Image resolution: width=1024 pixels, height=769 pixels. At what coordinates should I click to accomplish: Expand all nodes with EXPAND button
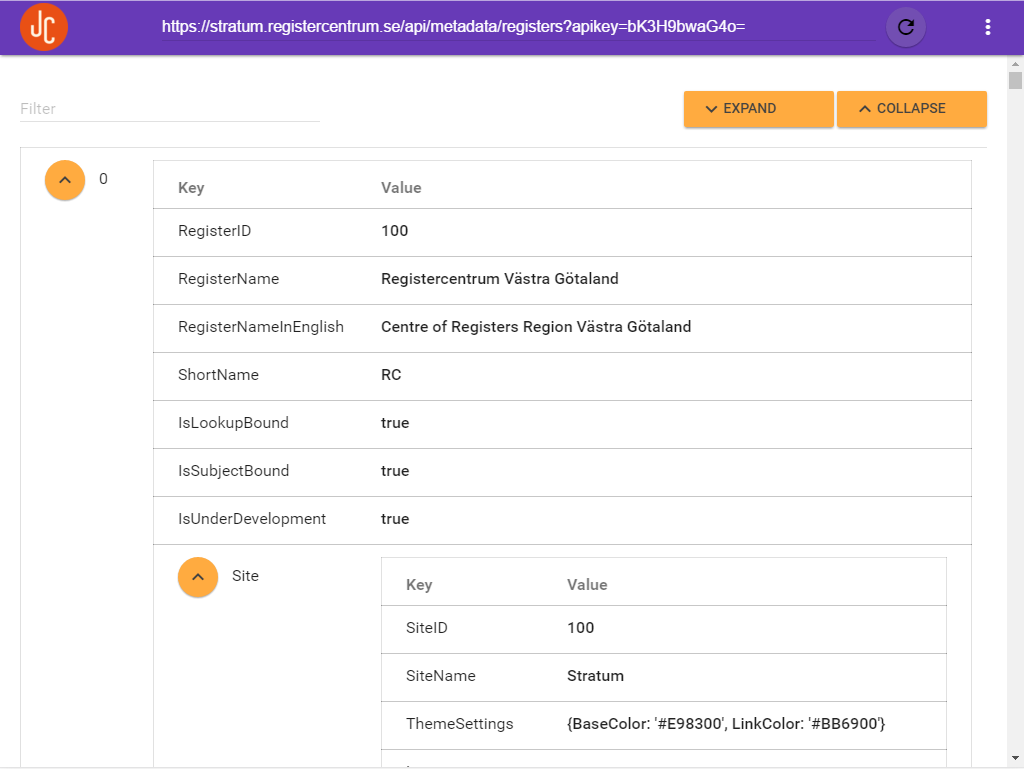[758, 108]
